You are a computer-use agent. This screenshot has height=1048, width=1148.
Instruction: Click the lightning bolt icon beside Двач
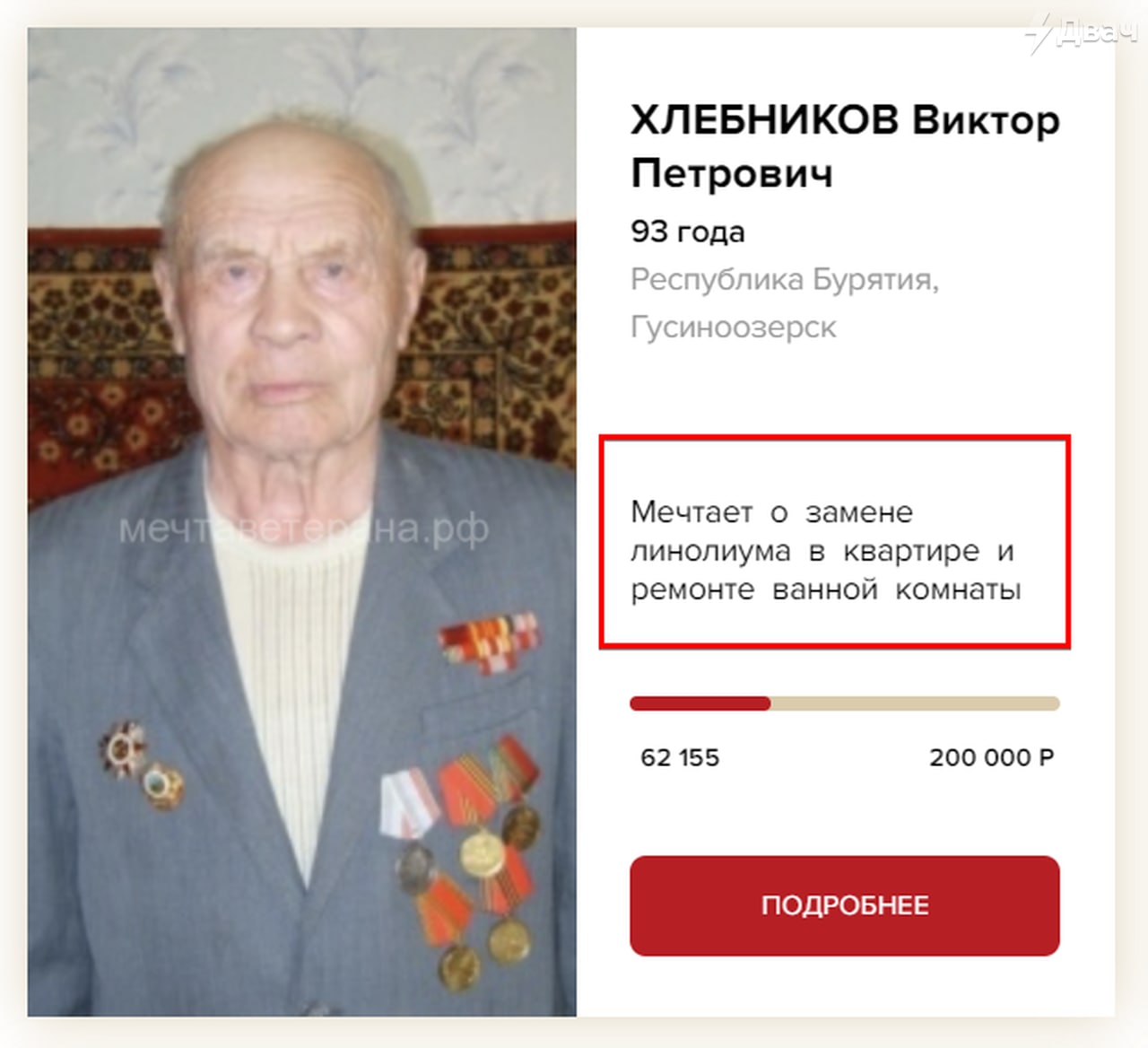pyautogui.click(x=1040, y=33)
